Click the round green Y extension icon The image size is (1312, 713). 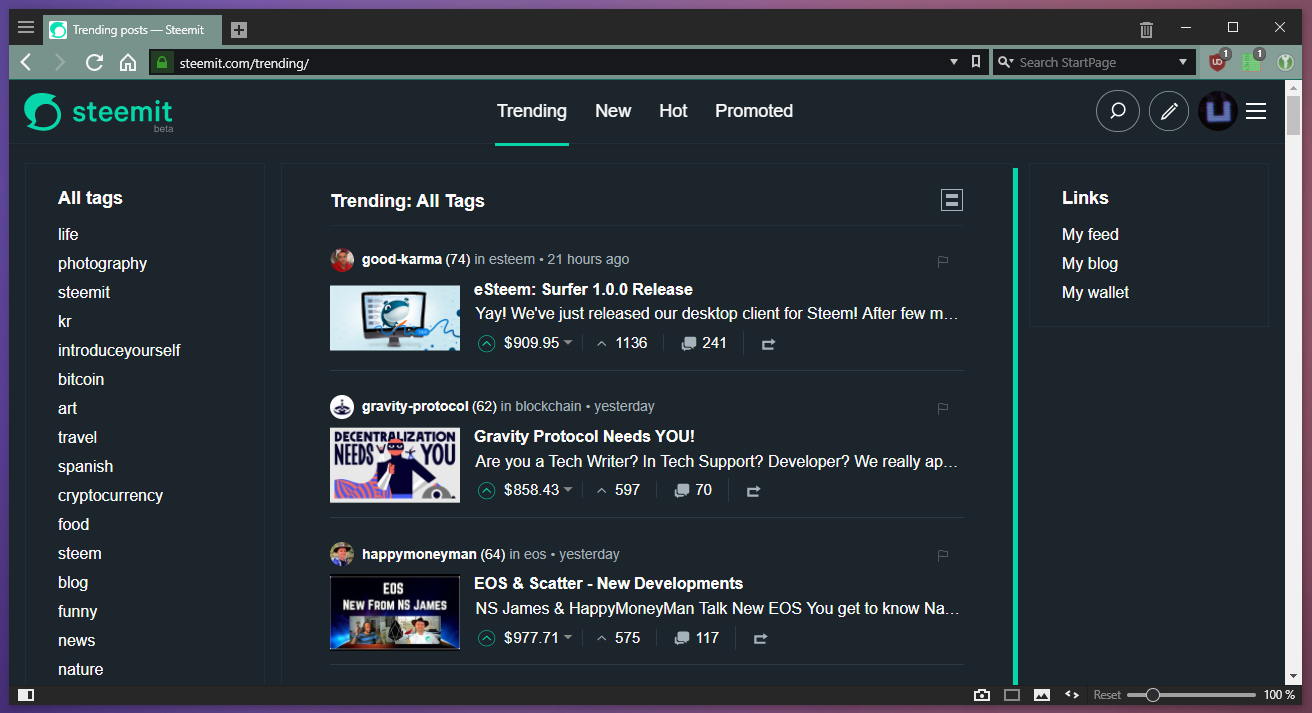pyautogui.click(x=1285, y=62)
